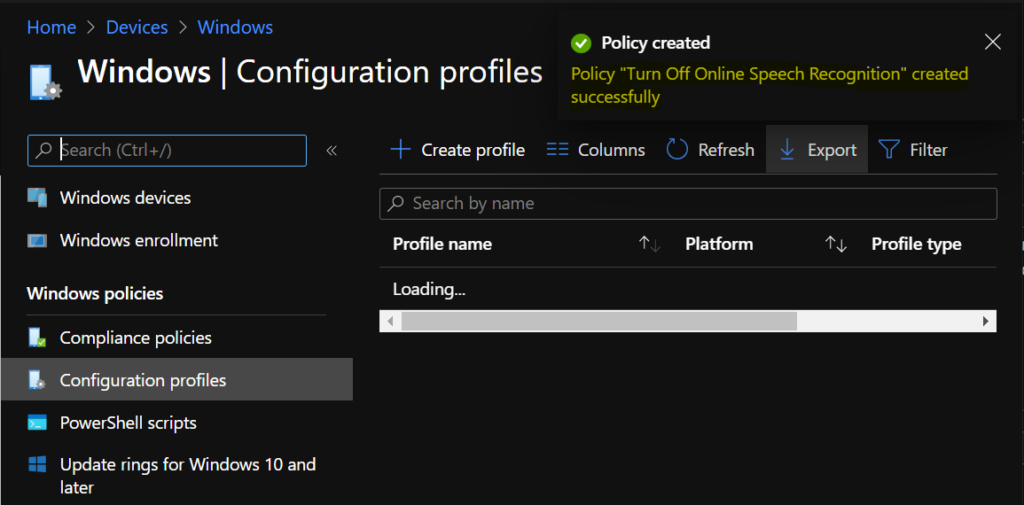
Task: Click the Windows enrollment icon
Action: click(37, 241)
